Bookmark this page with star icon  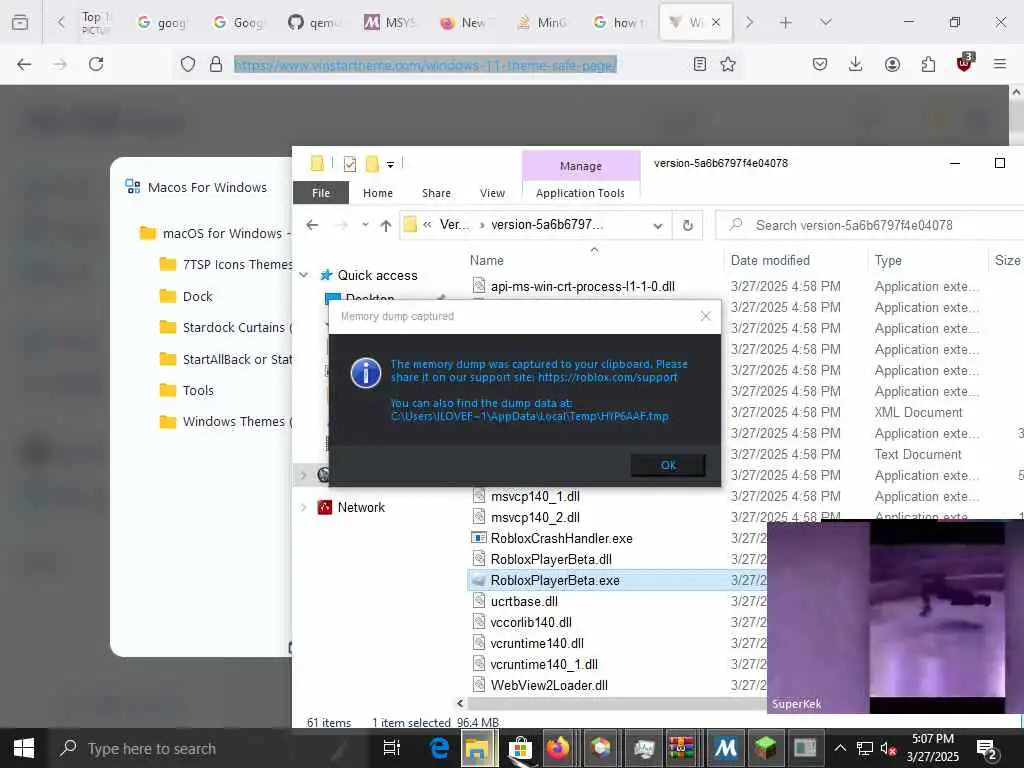[x=728, y=64]
